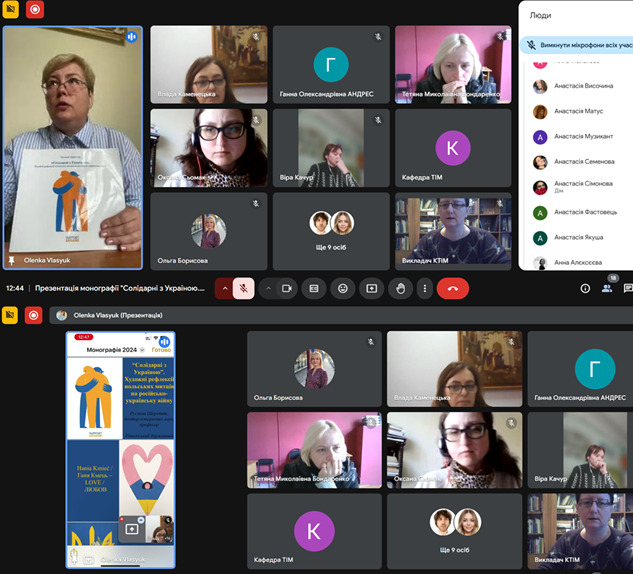Click the 12:44 meeting clock

point(15,288)
